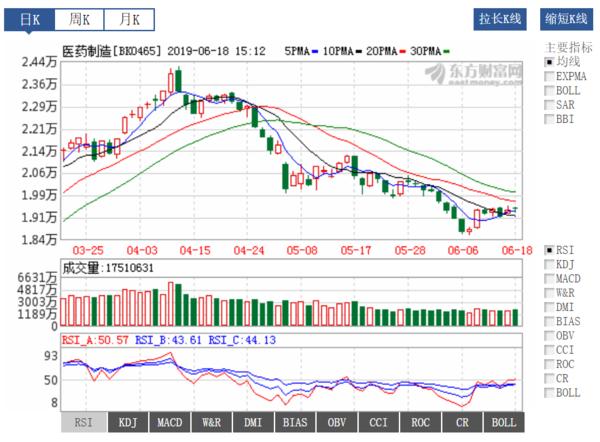
Task: Click the RSI_C:44.13 value
Action: pyautogui.click(x=242, y=340)
